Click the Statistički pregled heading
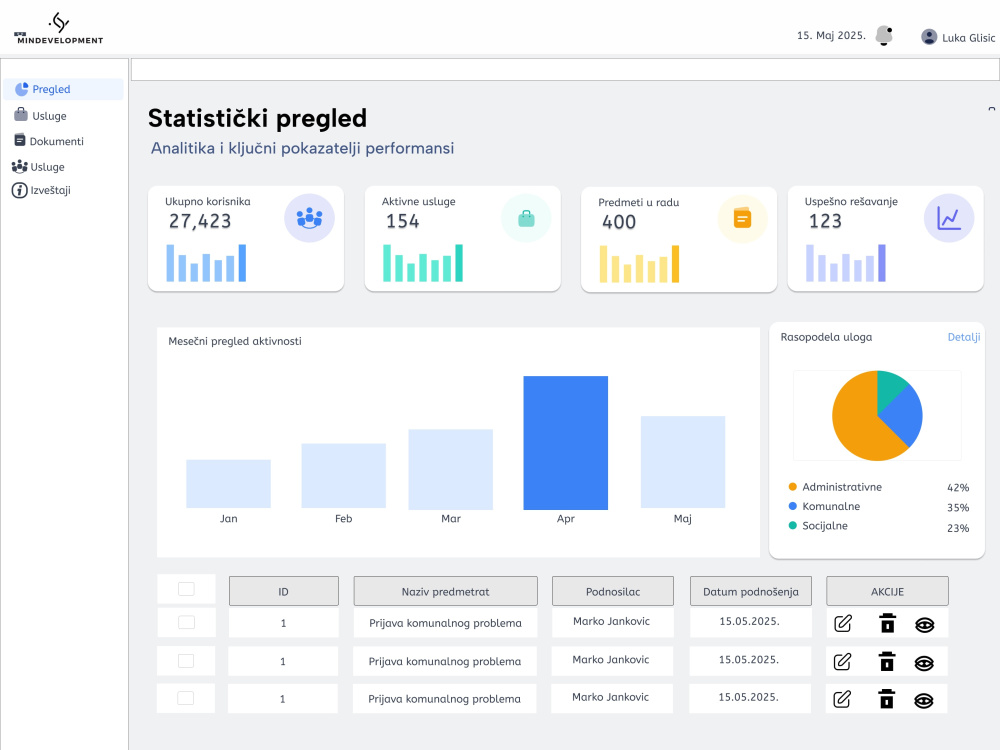The height and width of the screenshot is (750, 1000). [x=258, y=119]
